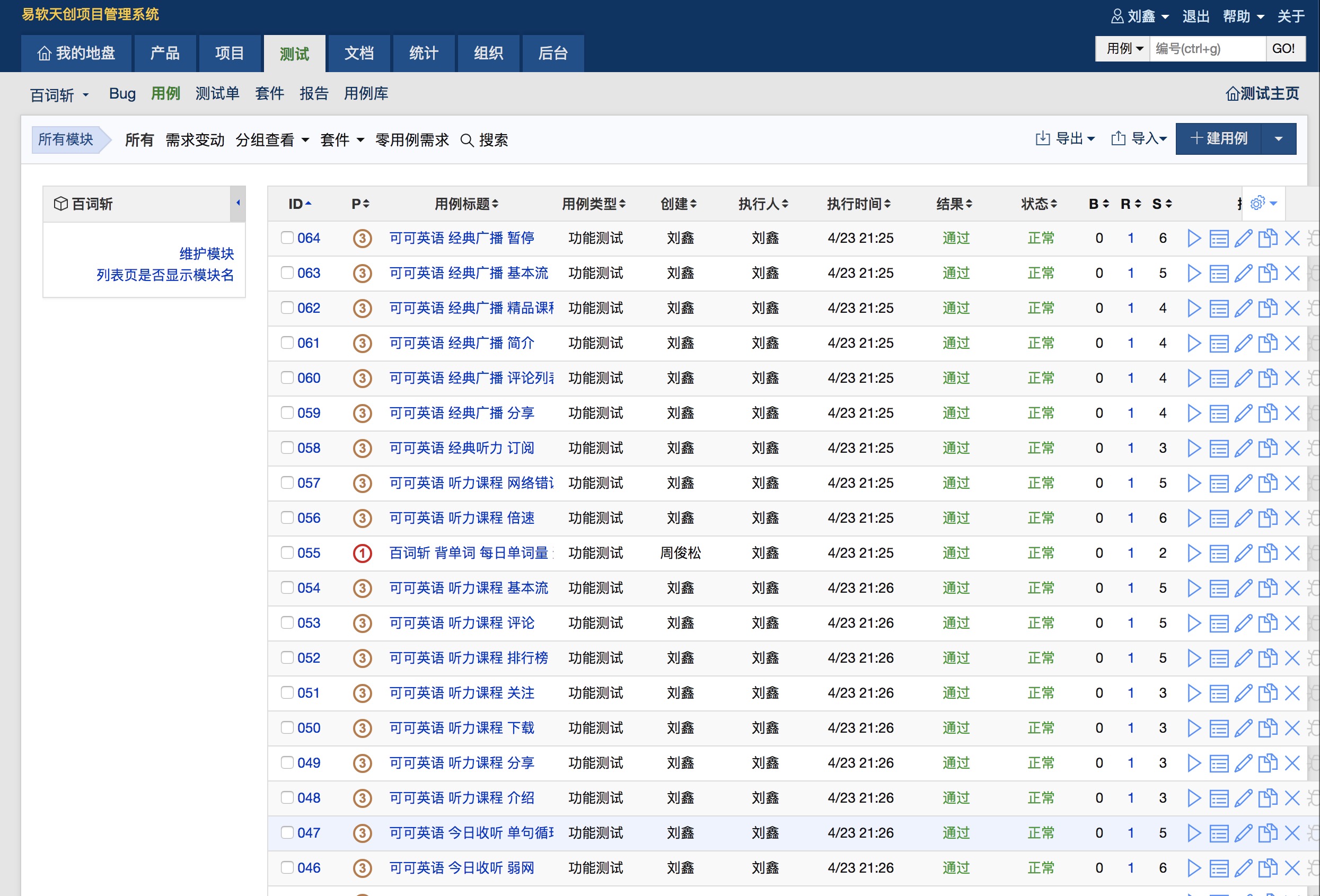The height and width of the screenshot is (896, 1320).
Task: Run test case 064 with play icon
Action: tap(1194, 238)
